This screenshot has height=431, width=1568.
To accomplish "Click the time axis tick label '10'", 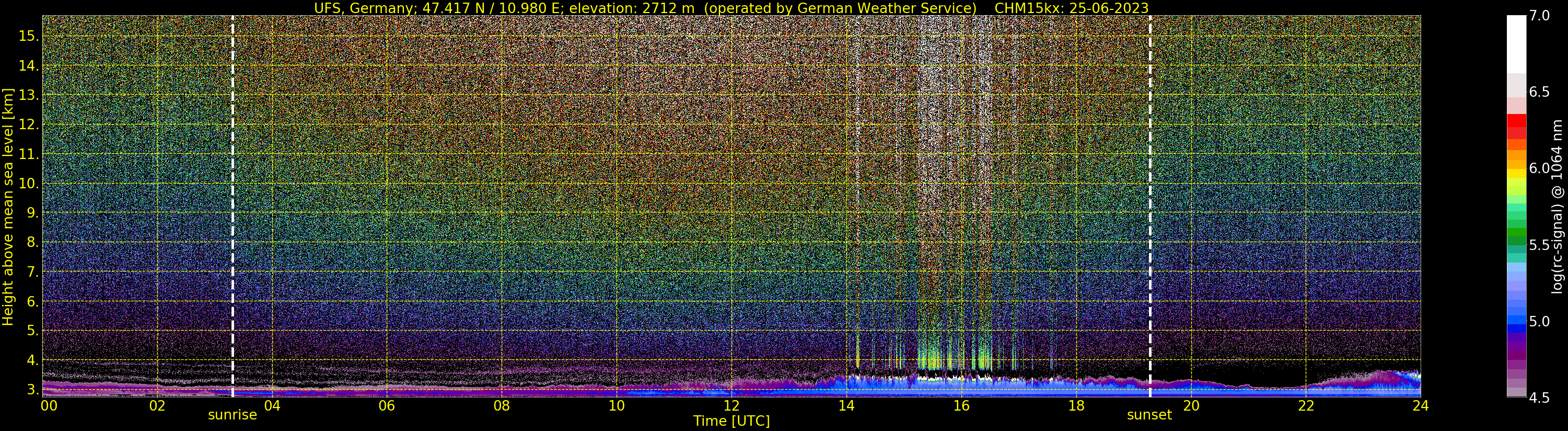I will [617, 405].
